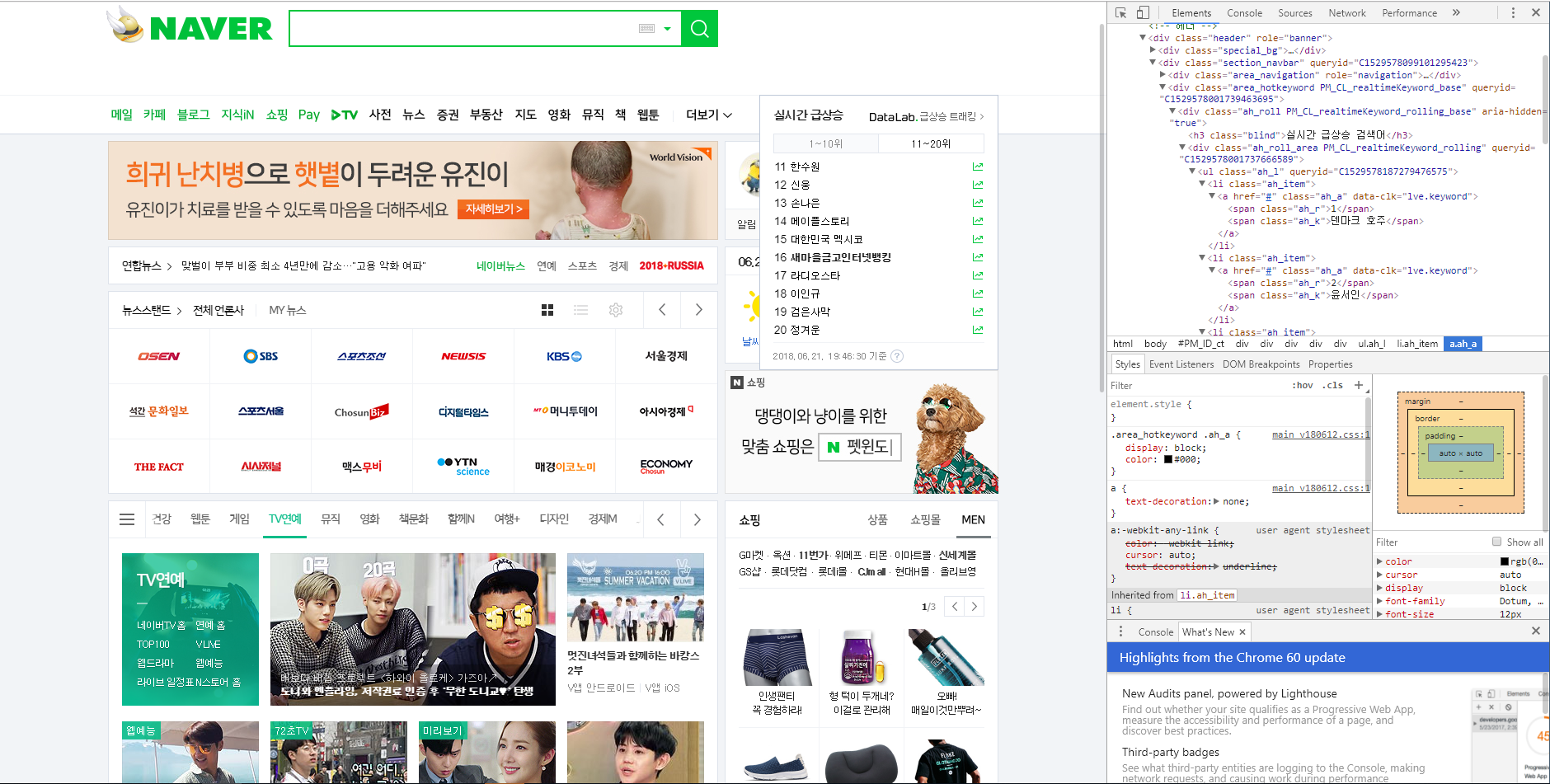Select the ul.ah_l breadcrumb item
The height and width of the screenshot is (784, 1550).
tap(1372, 344)
